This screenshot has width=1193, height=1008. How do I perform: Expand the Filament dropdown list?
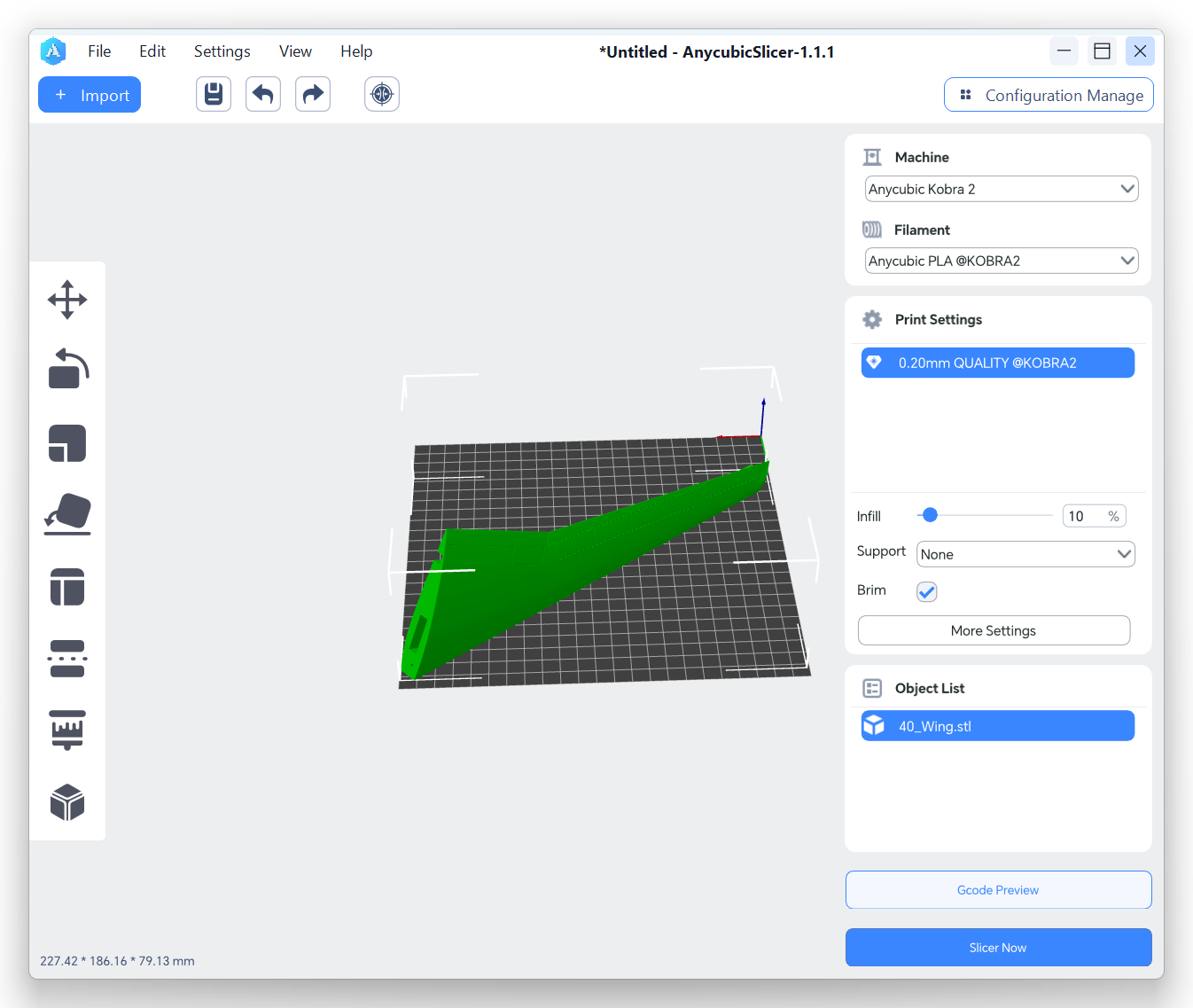[x=1001, y=261]
